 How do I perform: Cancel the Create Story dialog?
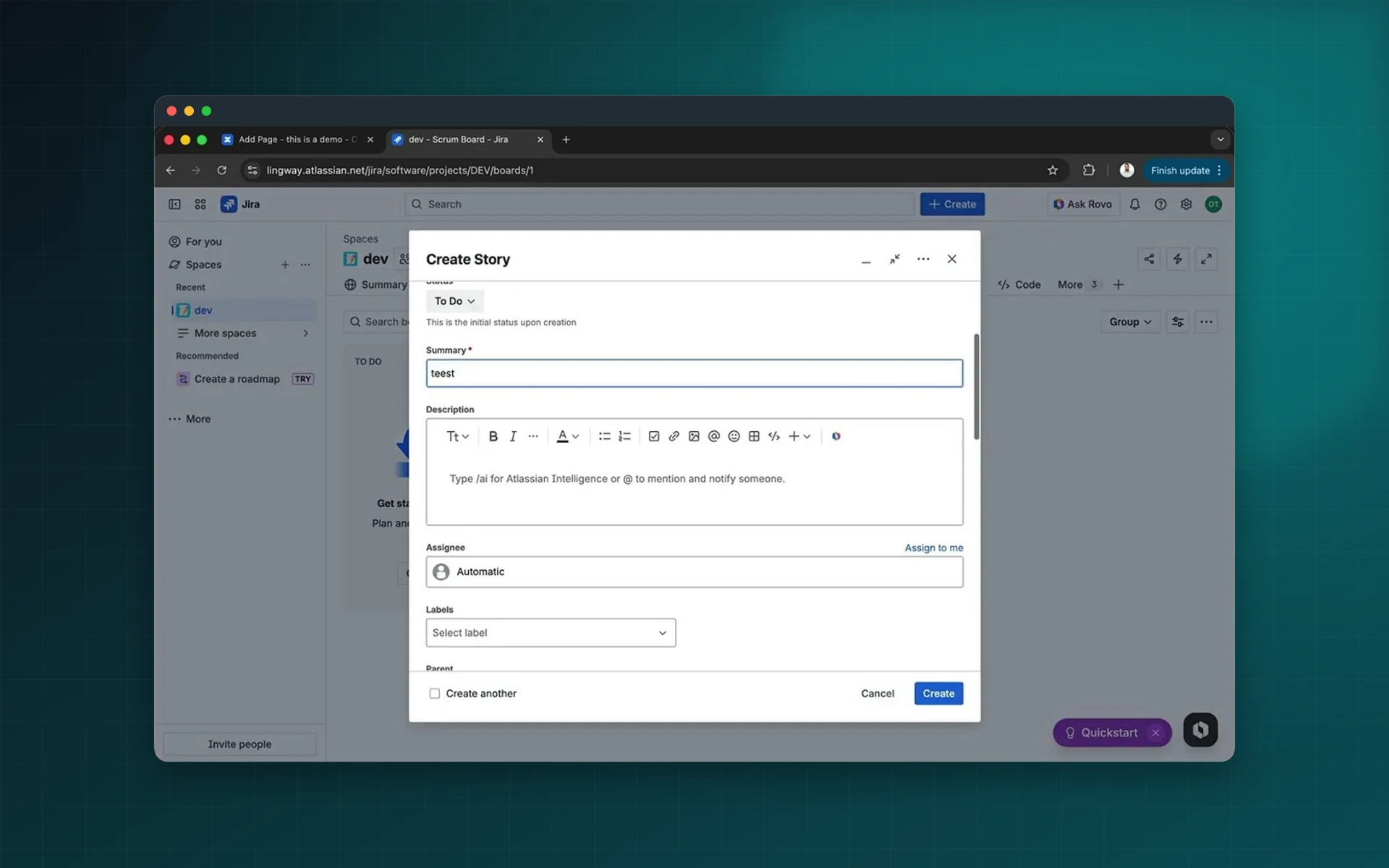coord(878,693)
